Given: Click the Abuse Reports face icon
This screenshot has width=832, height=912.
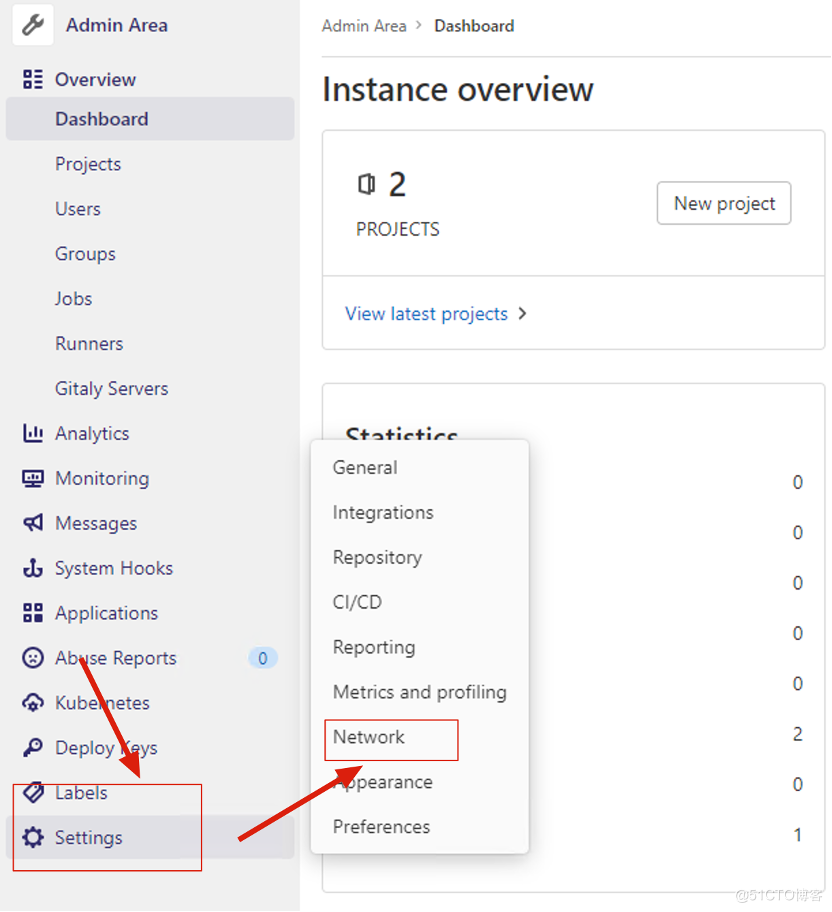Looking at the screenshot, I should click(x=33, y=657).
